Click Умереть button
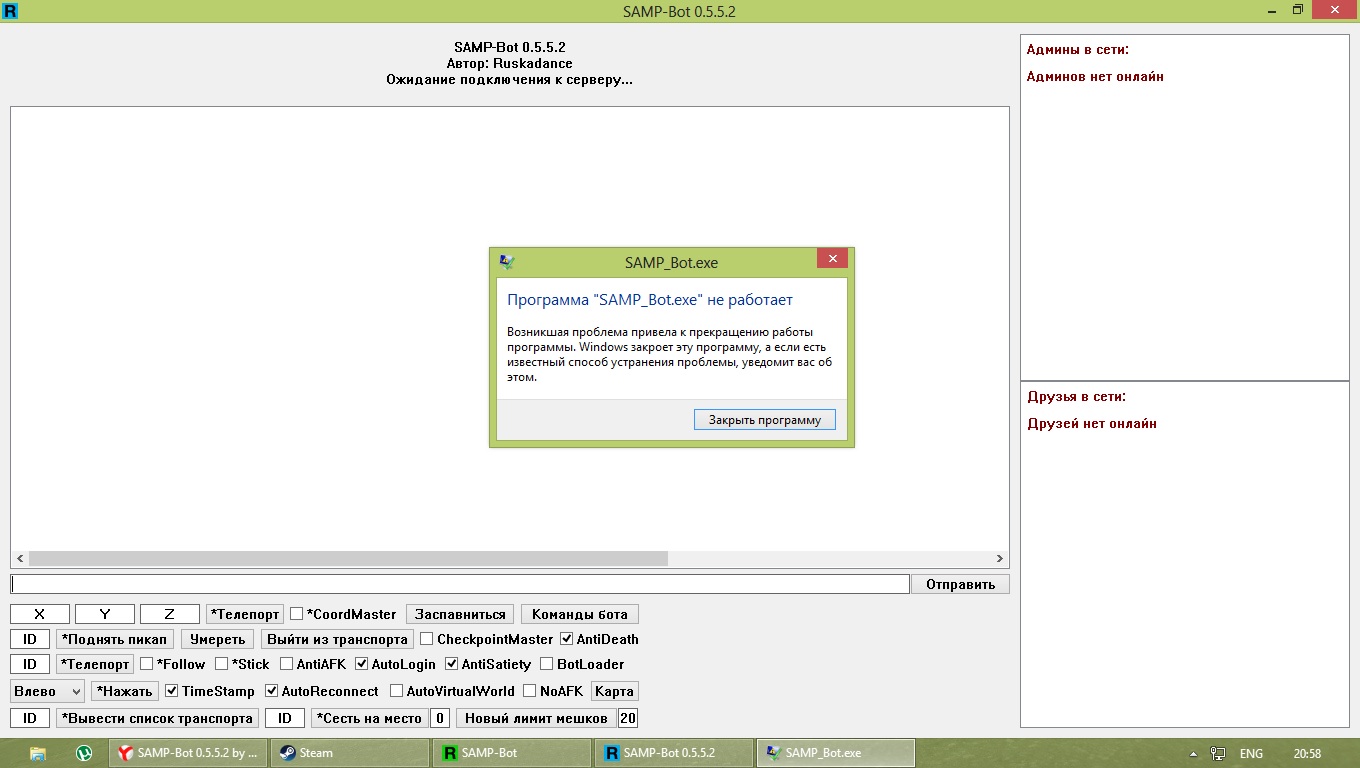 (x=217, y=639)
